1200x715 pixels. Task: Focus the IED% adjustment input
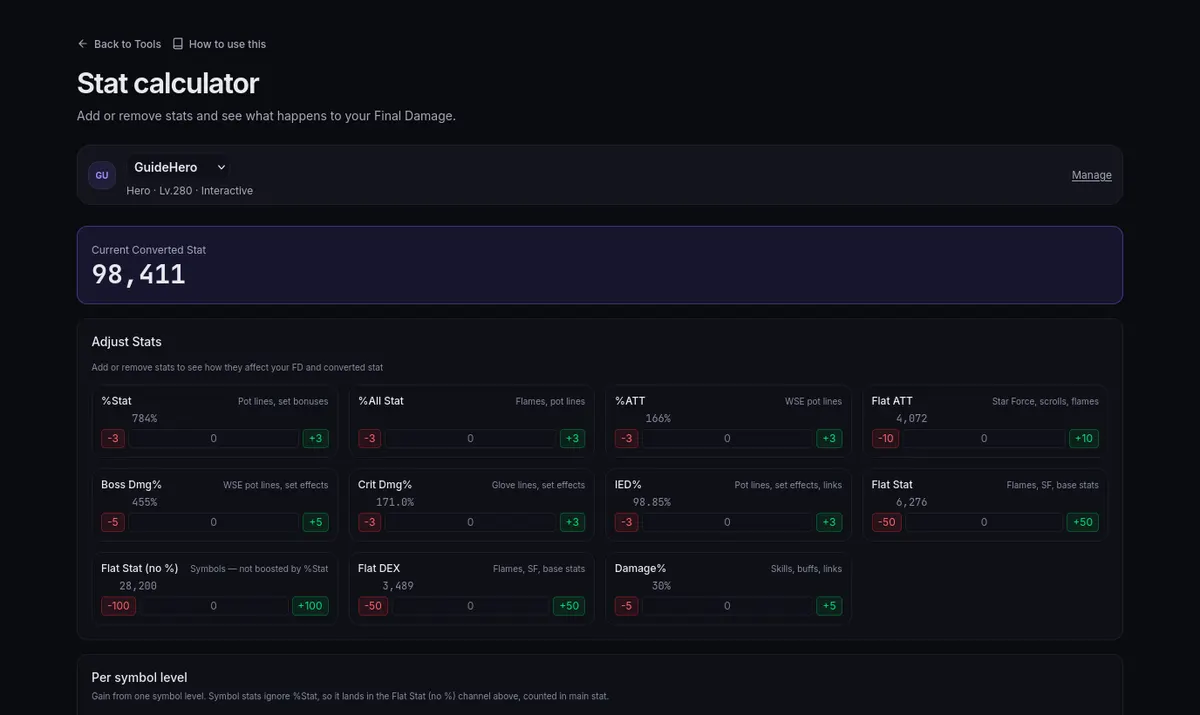pos(728,522)
